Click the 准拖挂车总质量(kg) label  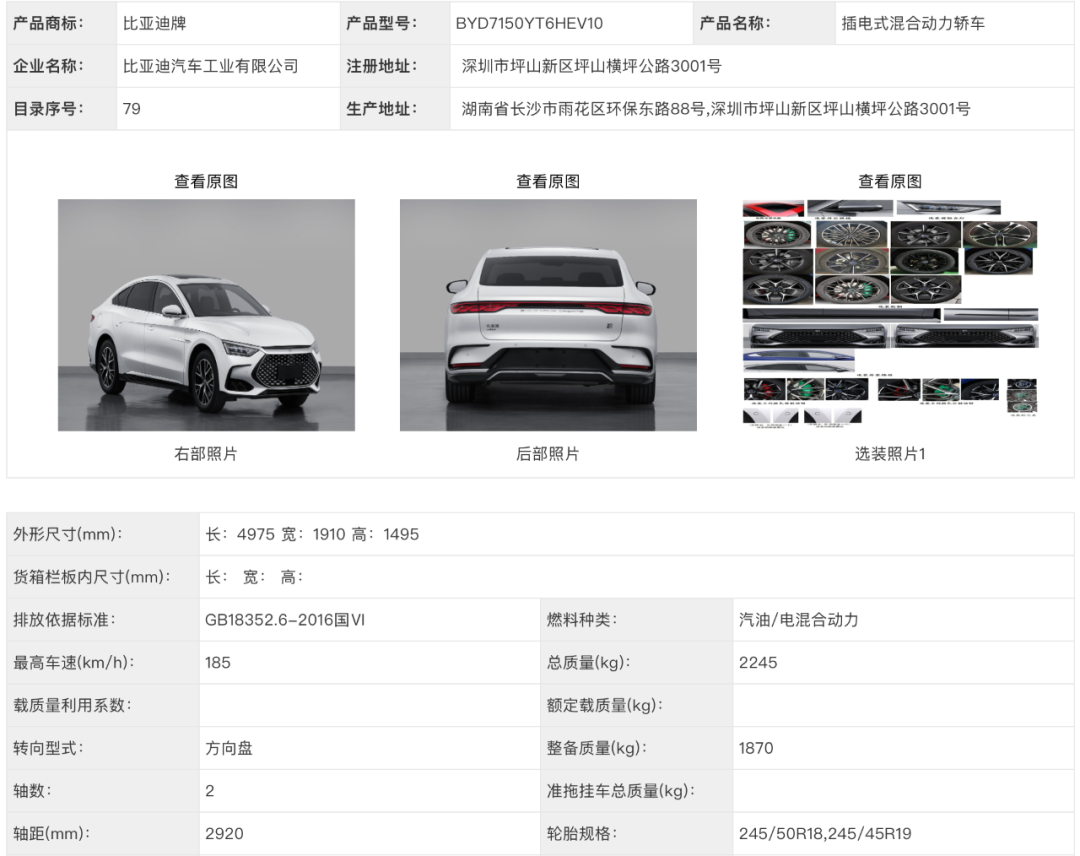tap(620, 791)
